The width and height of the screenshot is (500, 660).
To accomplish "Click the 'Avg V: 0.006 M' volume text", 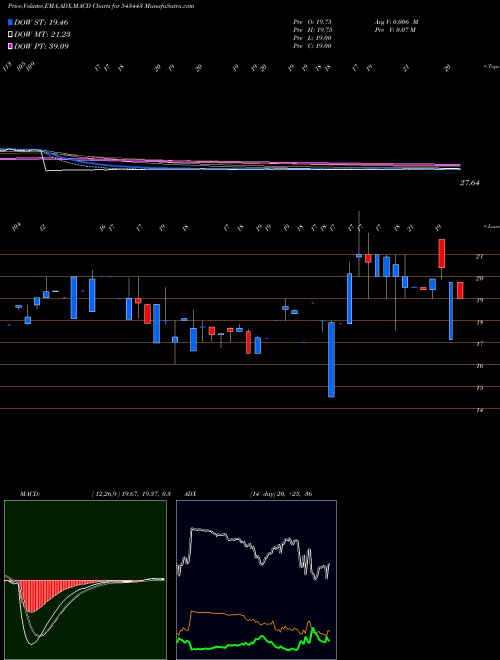I will coord(396,22).
